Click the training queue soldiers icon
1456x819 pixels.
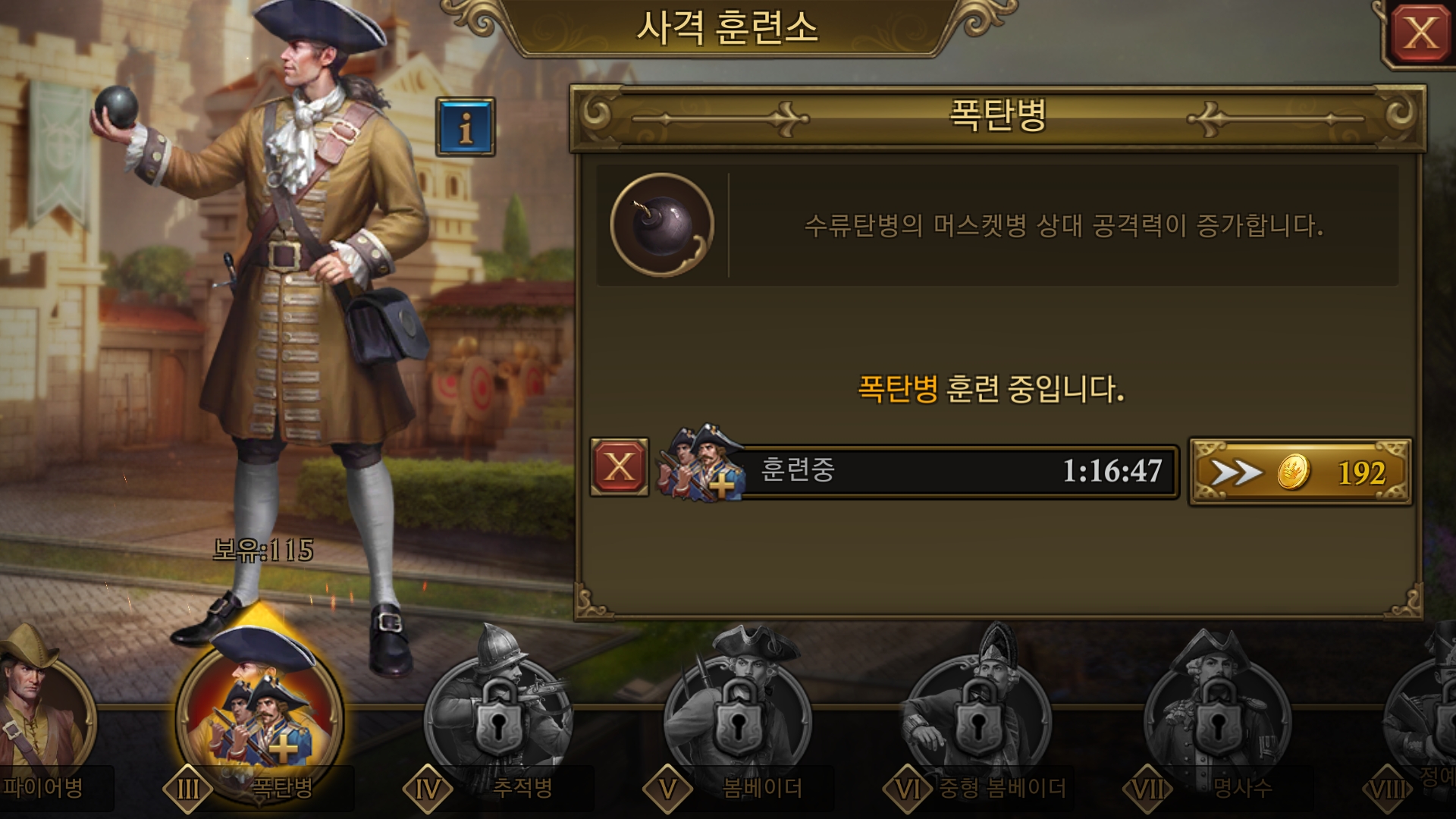pos(699,463)
